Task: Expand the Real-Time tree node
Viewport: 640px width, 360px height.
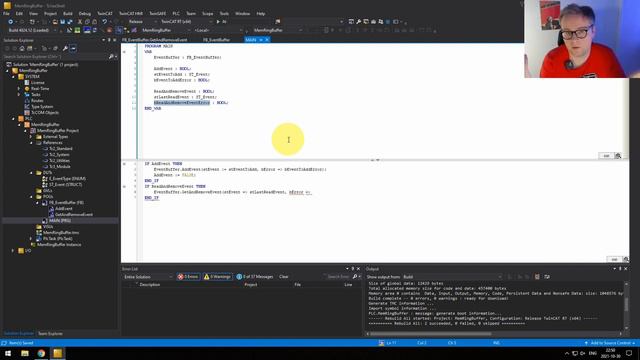Action: click(19, 89)
